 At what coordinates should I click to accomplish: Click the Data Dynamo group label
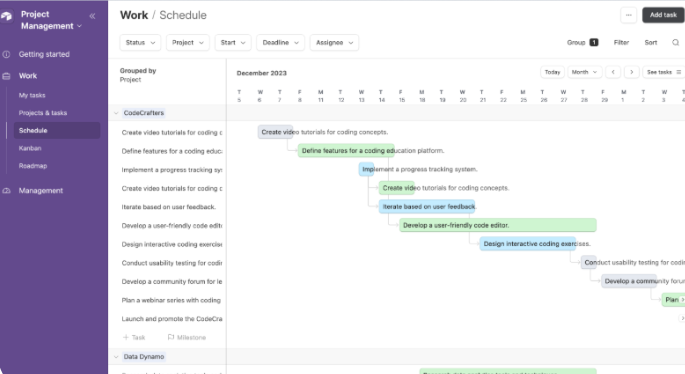[x=144, y=357]
